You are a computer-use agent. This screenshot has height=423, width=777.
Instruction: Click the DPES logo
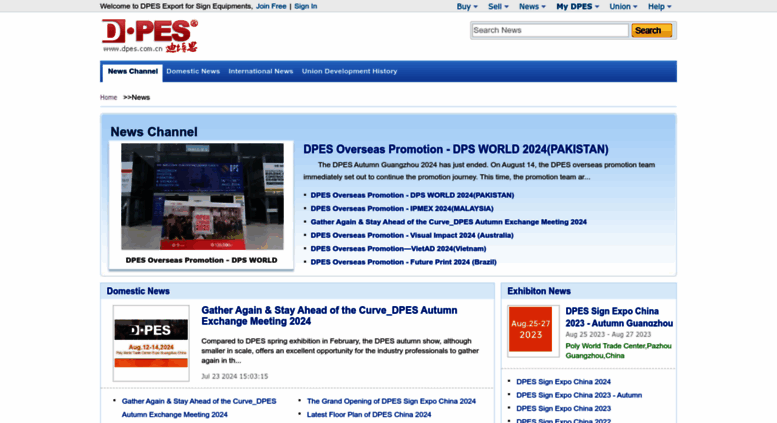pos(150,36)
